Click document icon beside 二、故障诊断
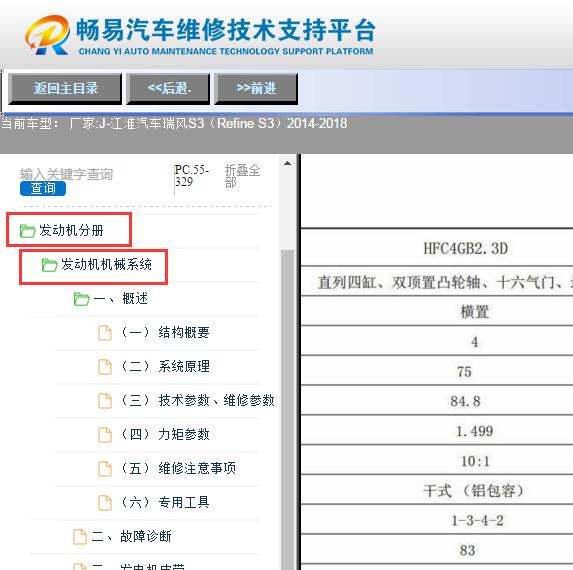573x570 pixels. pos(80,537)
